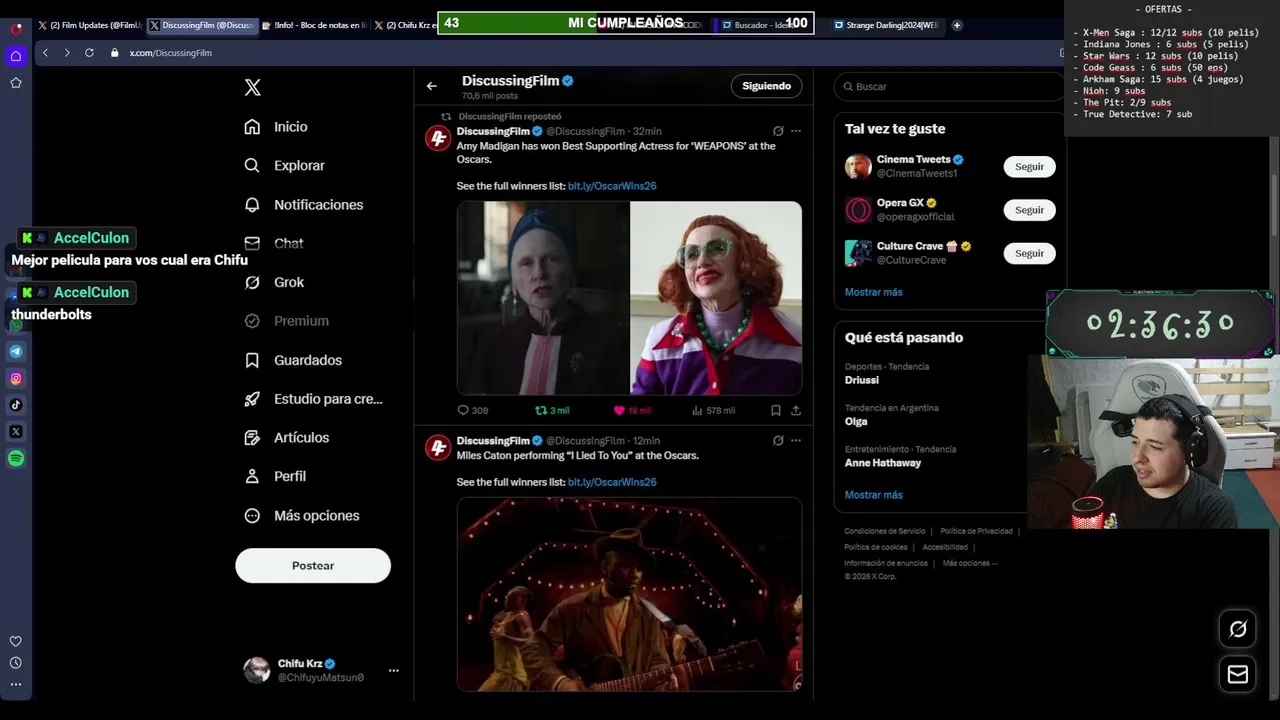Open the more menu on Amy Madigan tweet
Viewport: 1280px width, 720px height.
tap(796, 131)
